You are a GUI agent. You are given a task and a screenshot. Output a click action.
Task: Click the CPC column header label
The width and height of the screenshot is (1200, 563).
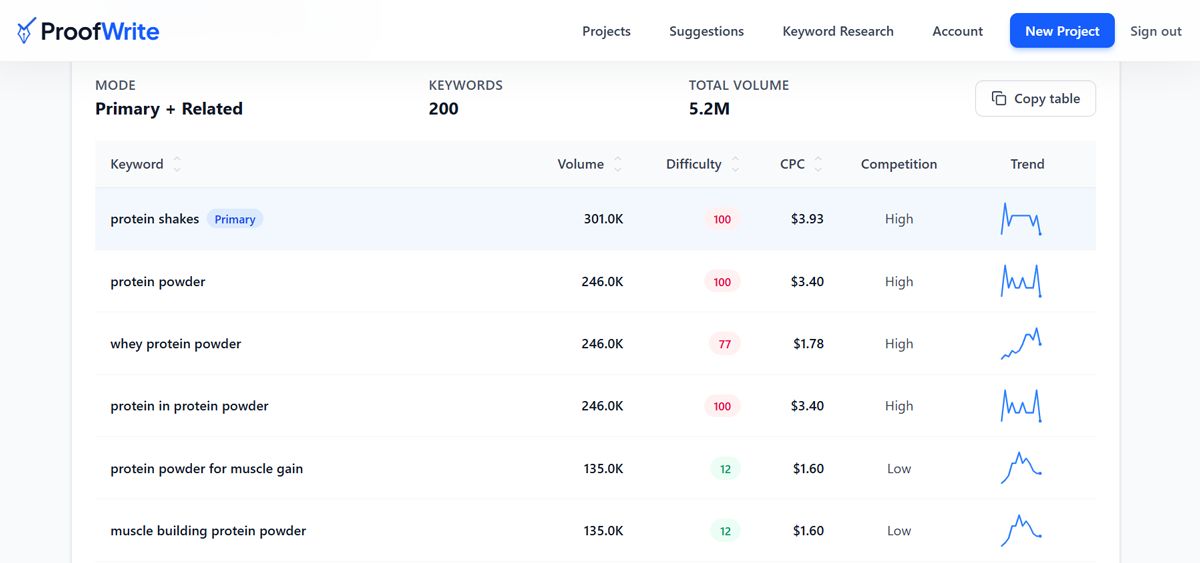[x=792, y=164]
